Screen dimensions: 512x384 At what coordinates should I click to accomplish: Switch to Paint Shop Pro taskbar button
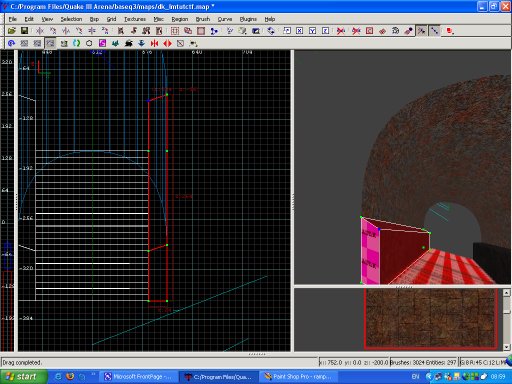(x=298, y=377)
